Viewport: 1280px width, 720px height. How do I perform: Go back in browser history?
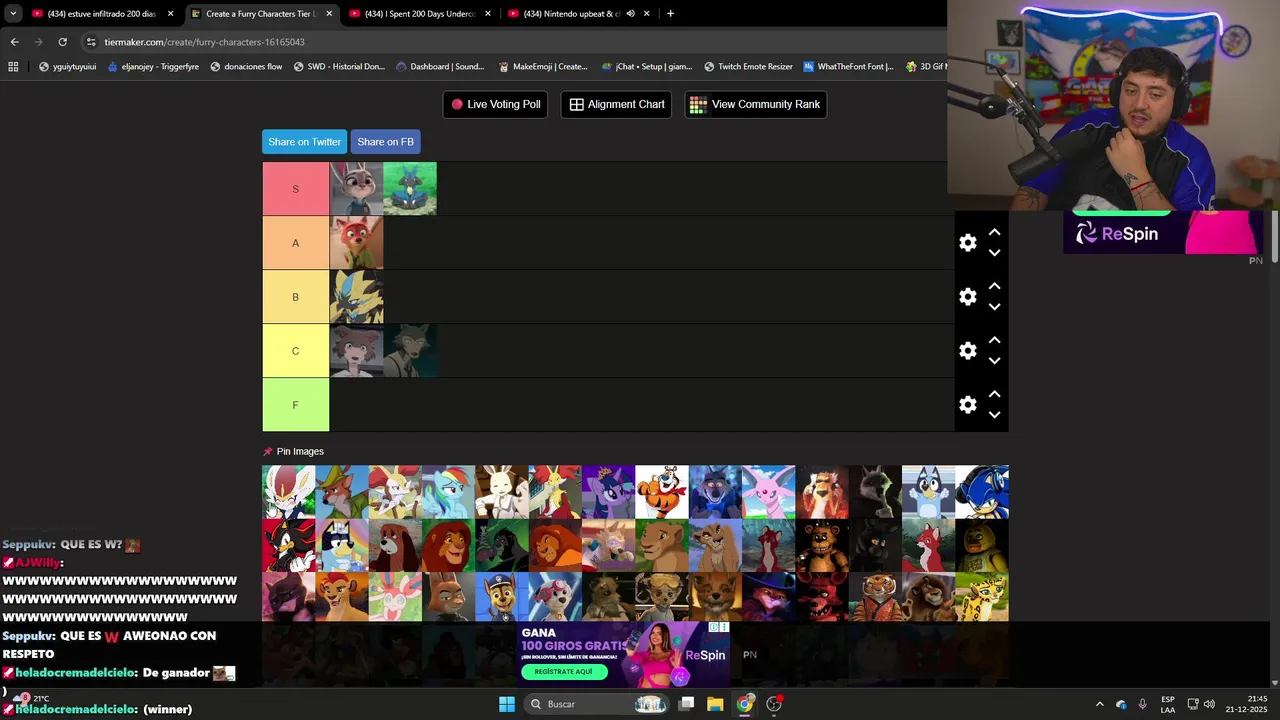pos(14,42)
